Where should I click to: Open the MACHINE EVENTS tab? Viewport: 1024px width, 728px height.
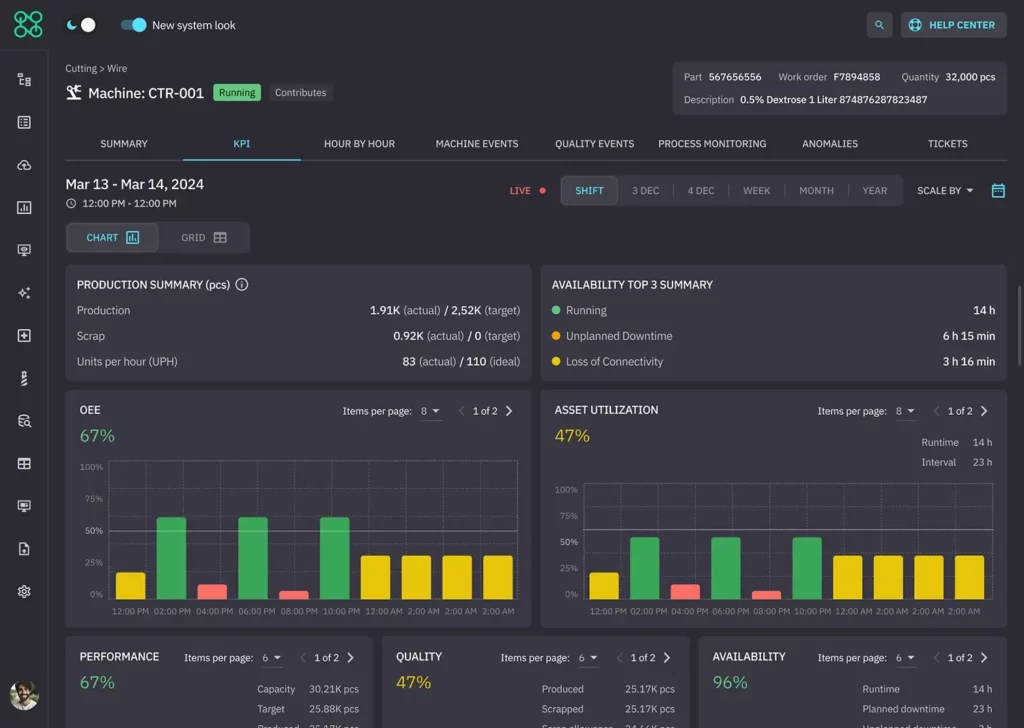pyautogui.click(x=477, y=144)
